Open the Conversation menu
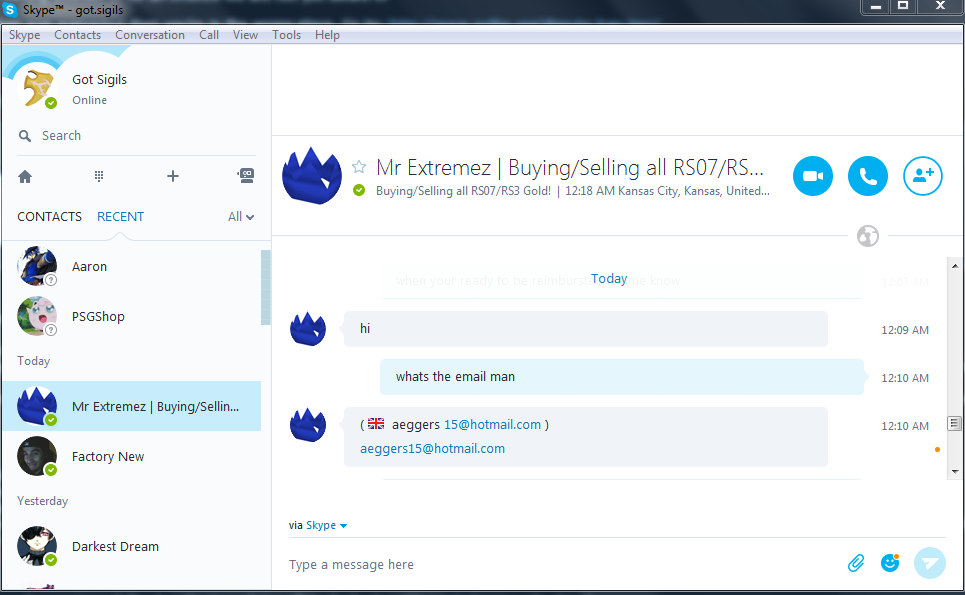965x595 pixels. [150, 35]
